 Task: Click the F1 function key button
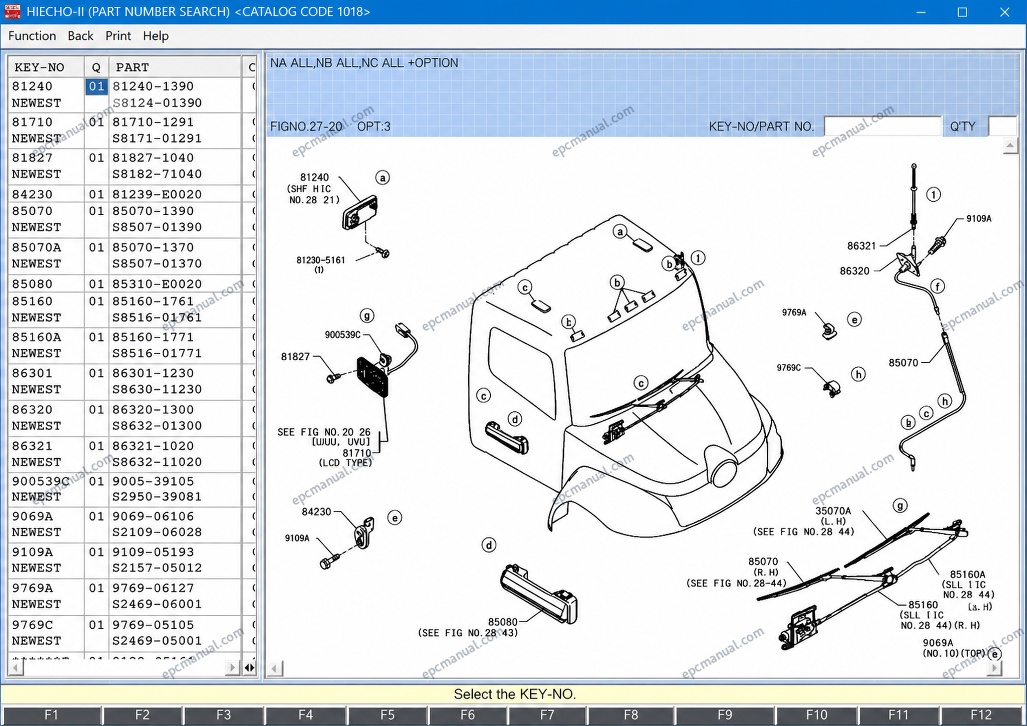coord(51,715)
